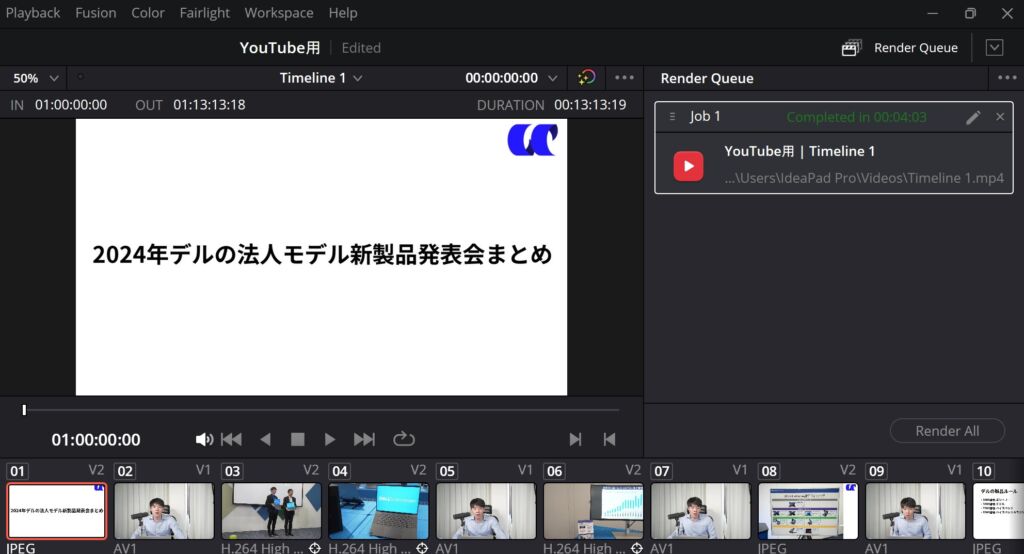Jump to the first frame button
The width and height of the screenshot is (1024, 554).
(x=231, y=439)
